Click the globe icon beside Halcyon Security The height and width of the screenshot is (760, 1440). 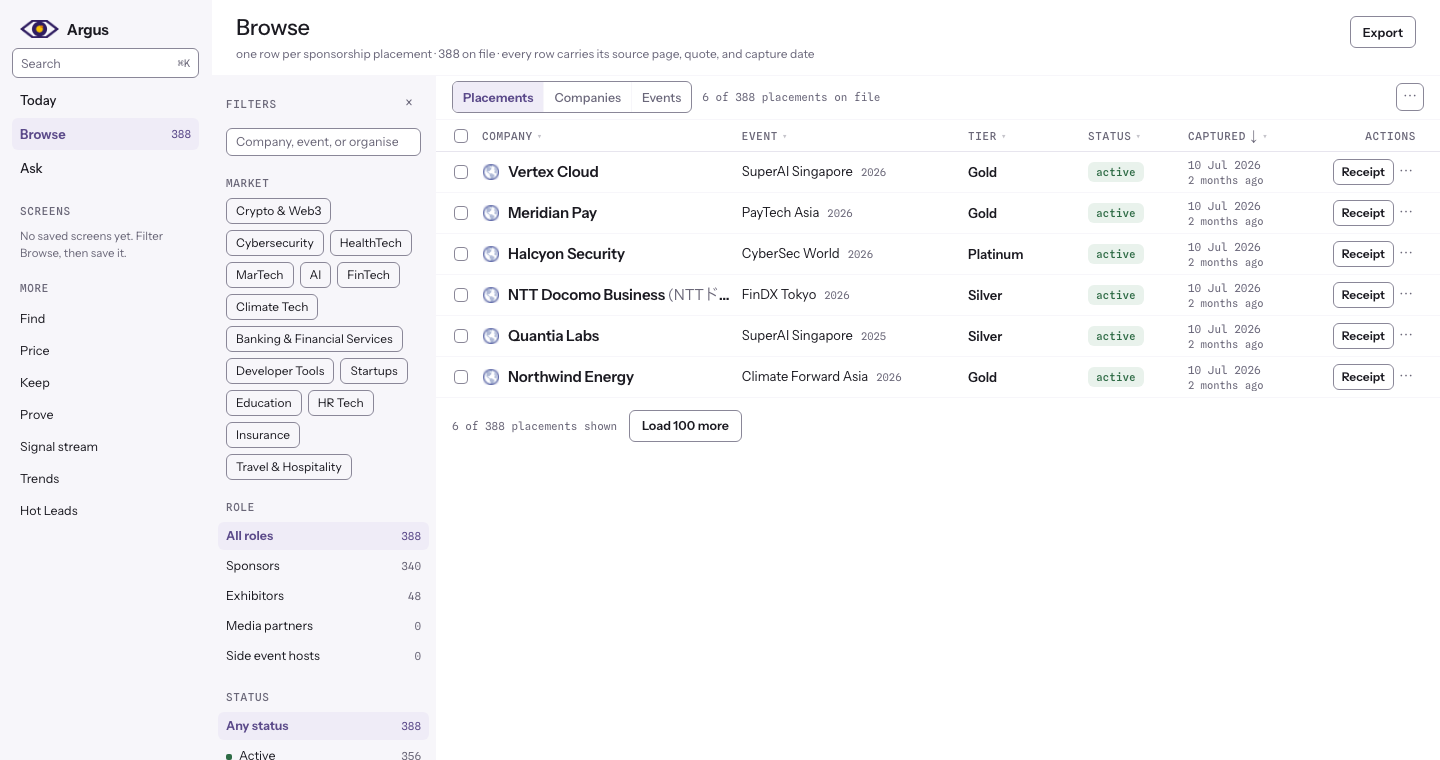click(491, 254)
